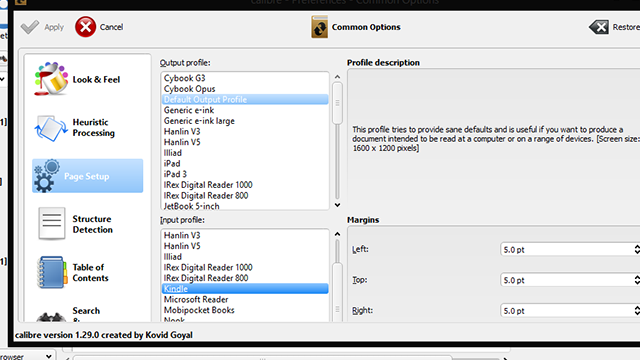Select Hanlin V3 in input profile list

pos(245,236)
